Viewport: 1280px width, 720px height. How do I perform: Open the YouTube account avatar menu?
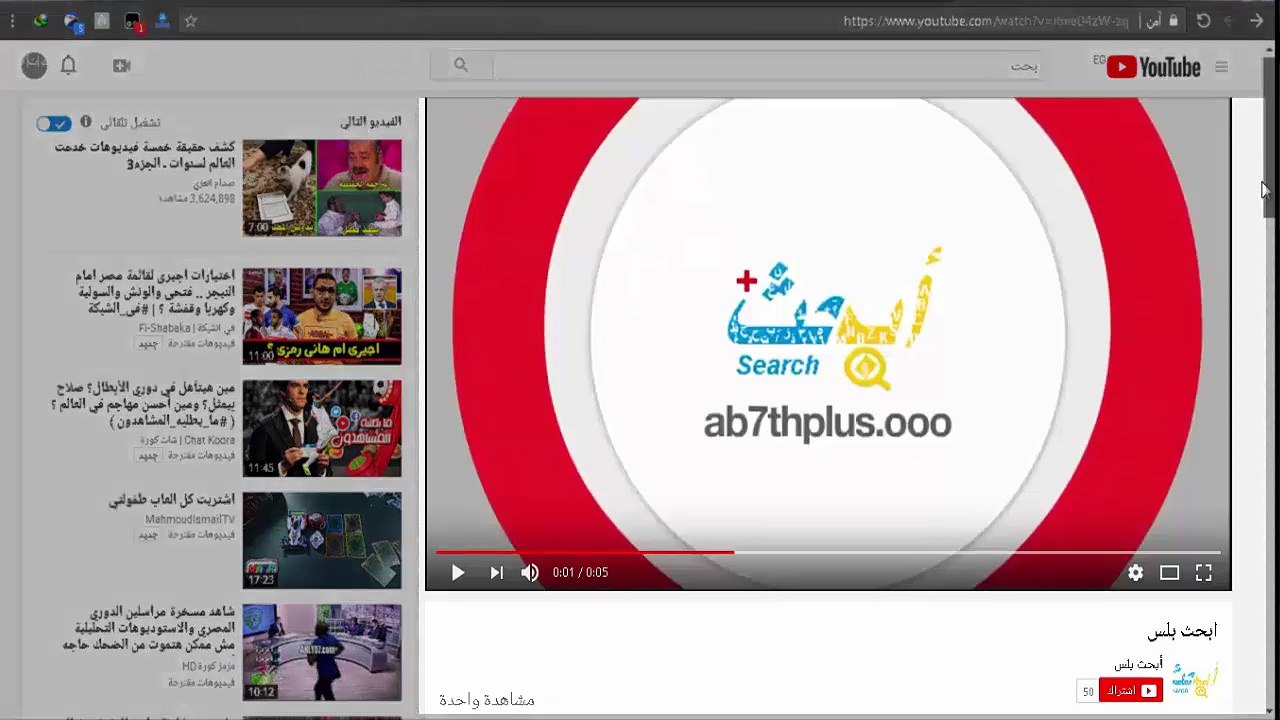coord(34,65)
